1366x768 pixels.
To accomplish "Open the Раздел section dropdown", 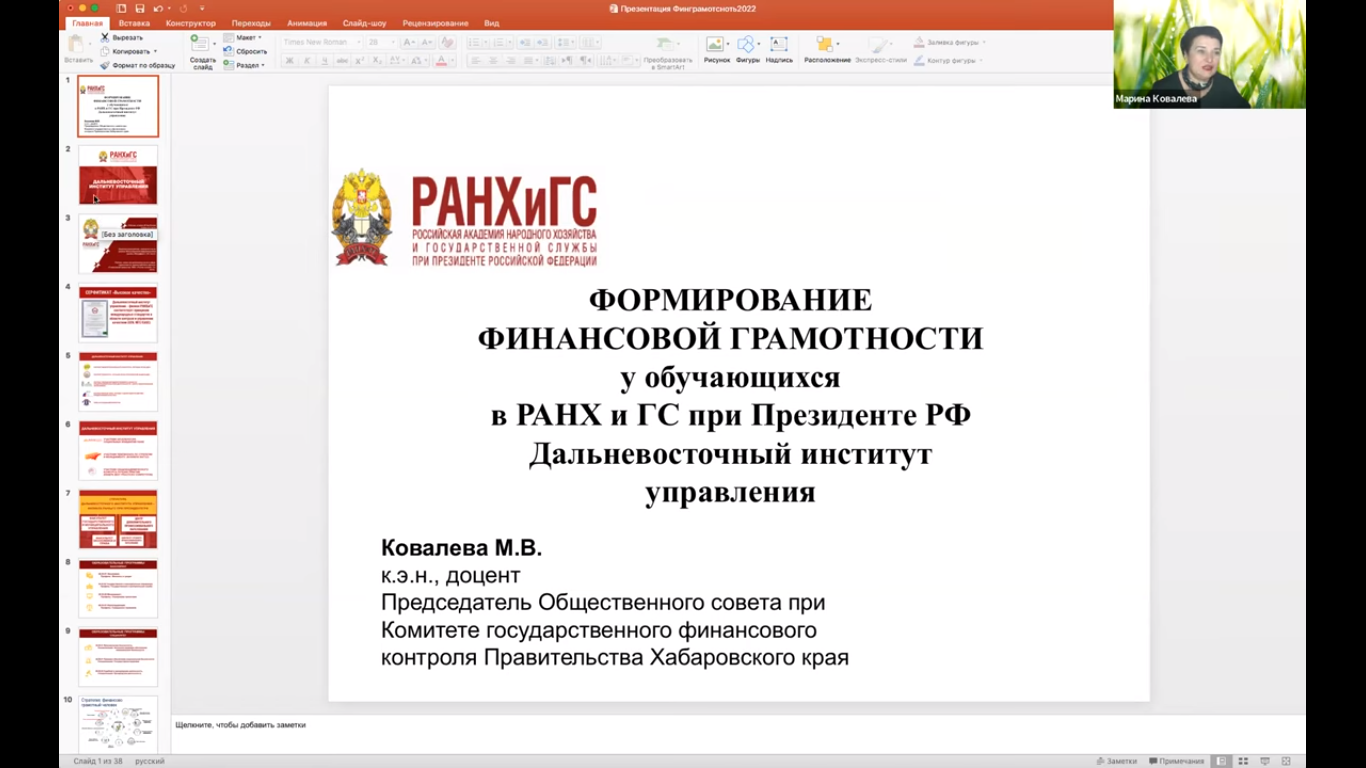I will (243, 65).
